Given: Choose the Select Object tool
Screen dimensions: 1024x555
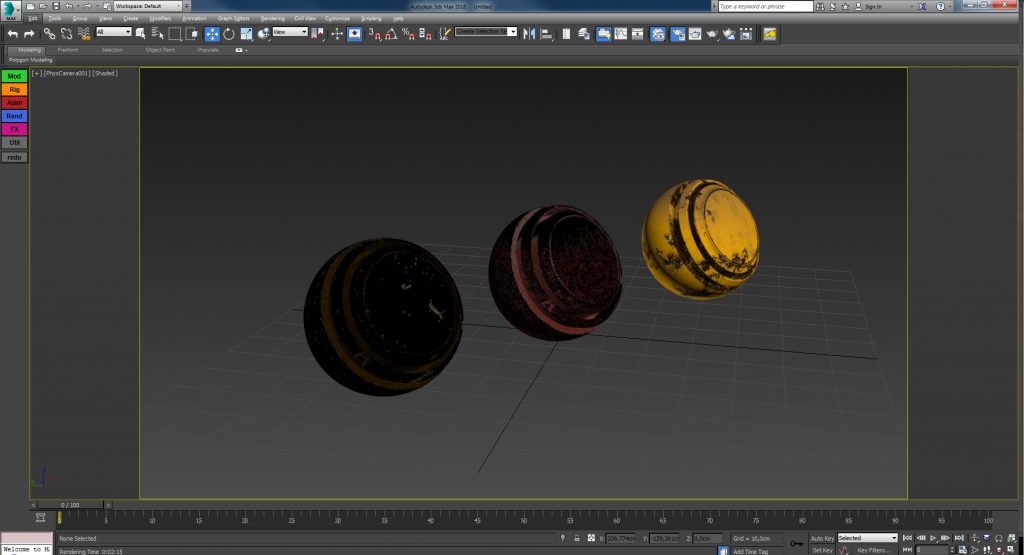Looking at the screenshot, I should click(140, 34).
